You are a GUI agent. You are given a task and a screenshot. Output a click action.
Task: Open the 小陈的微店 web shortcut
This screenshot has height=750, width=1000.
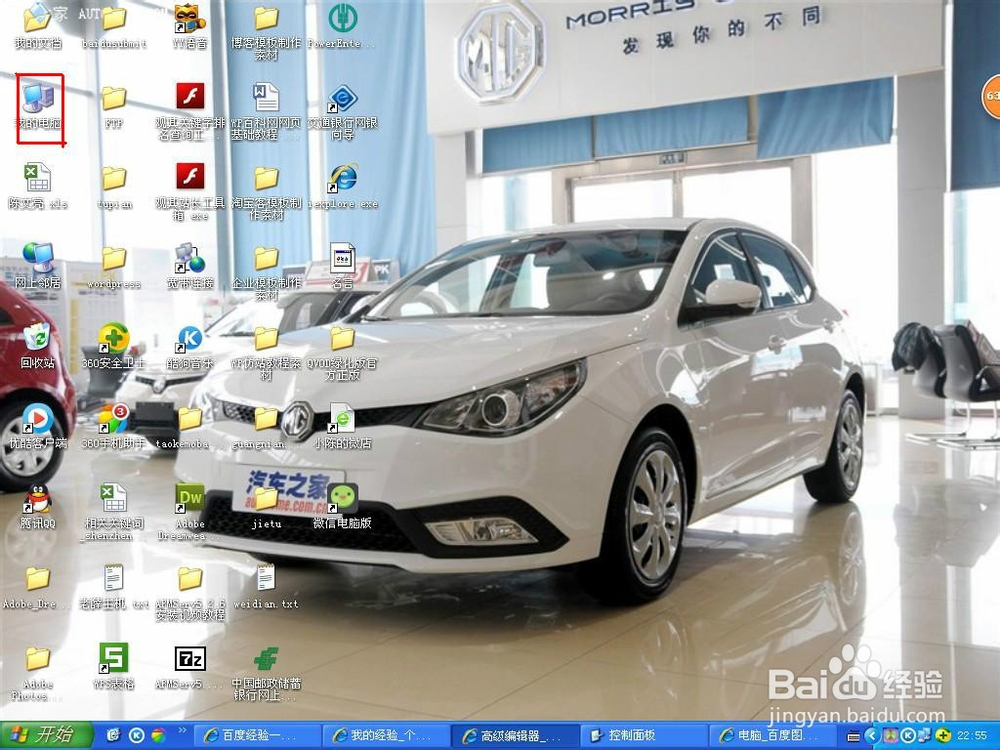(342, 418)
